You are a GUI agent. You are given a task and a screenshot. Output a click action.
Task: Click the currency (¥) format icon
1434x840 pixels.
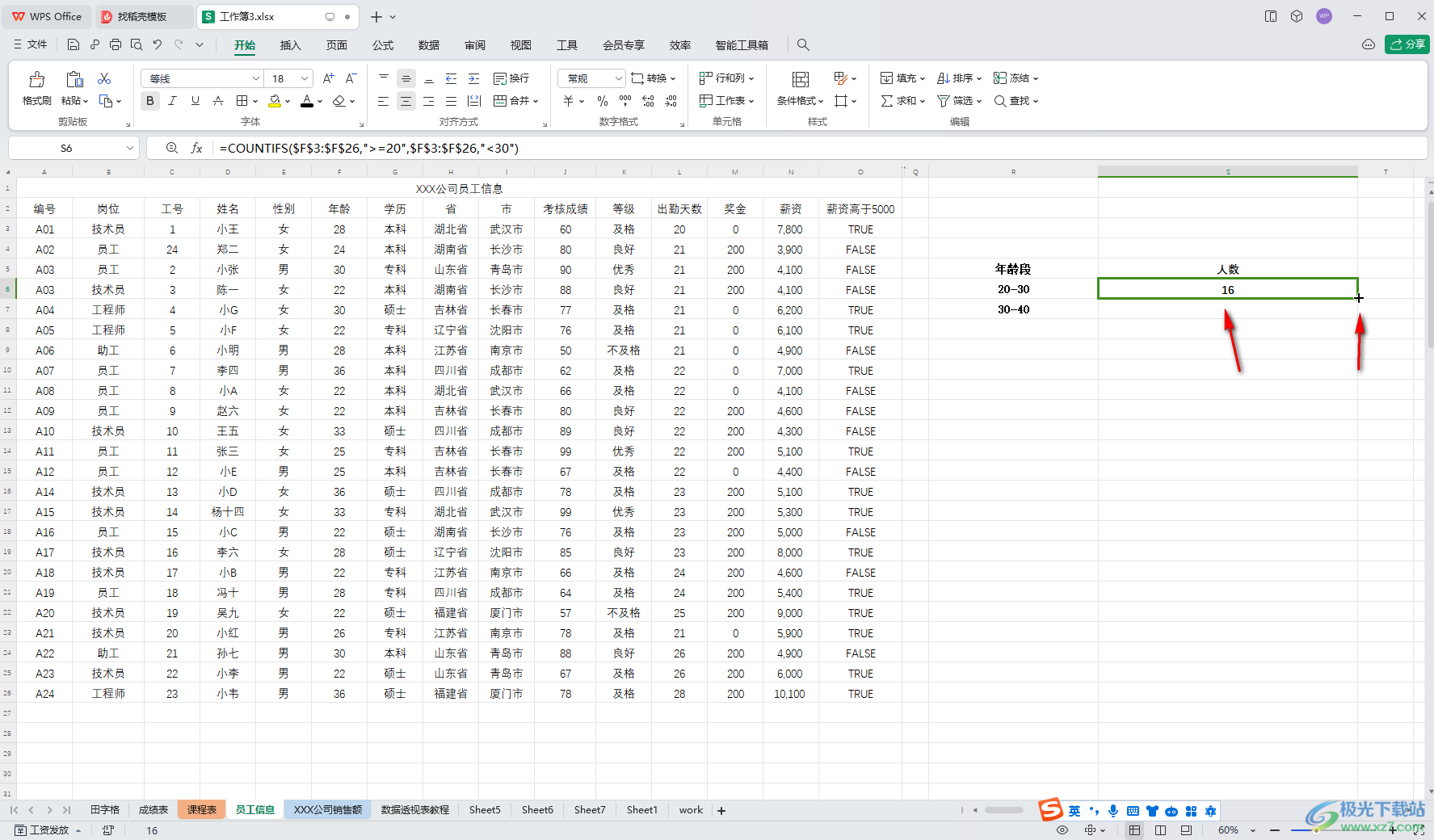[x=569, y=101]
